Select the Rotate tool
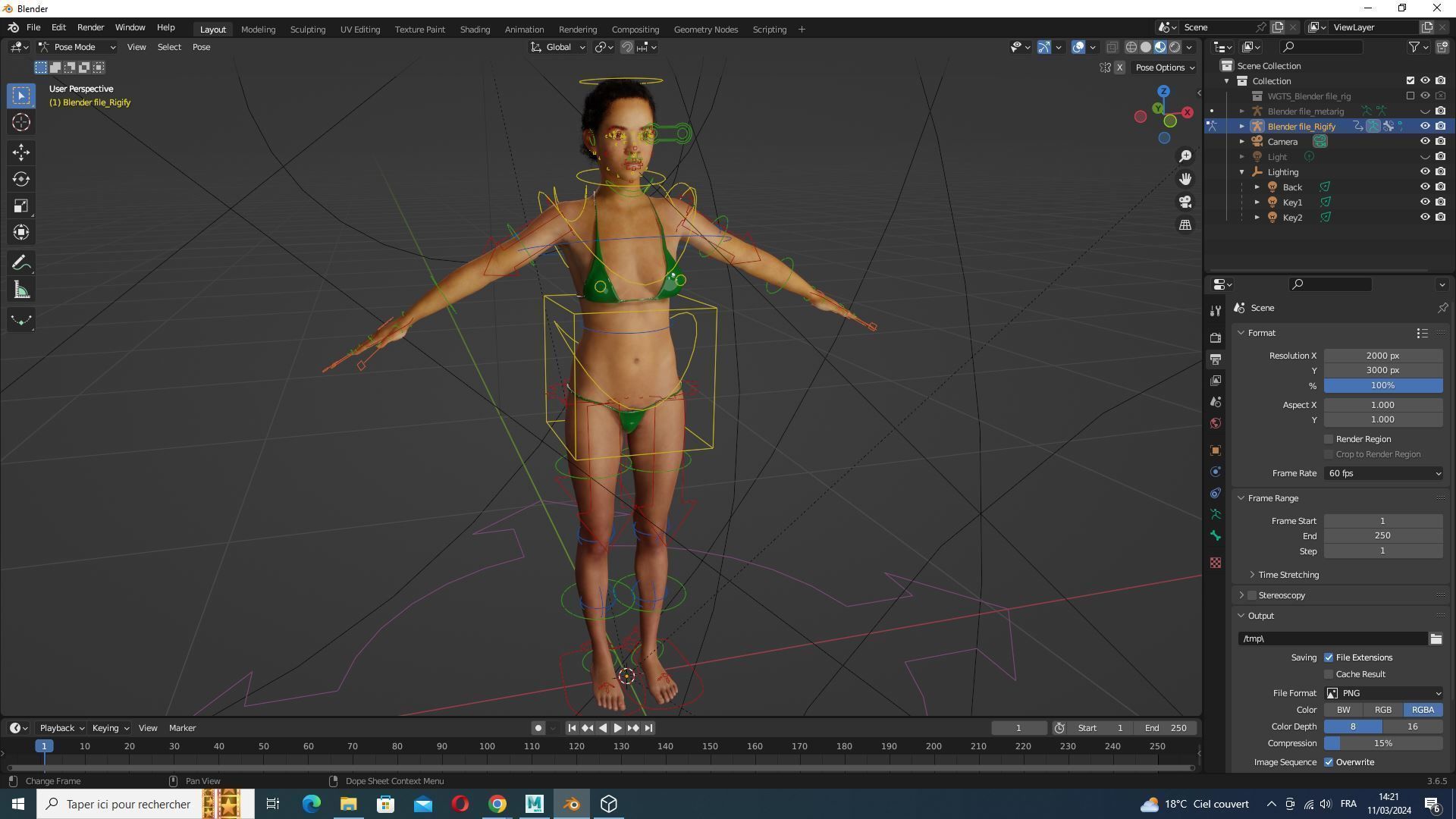 [x=21, y=179]
